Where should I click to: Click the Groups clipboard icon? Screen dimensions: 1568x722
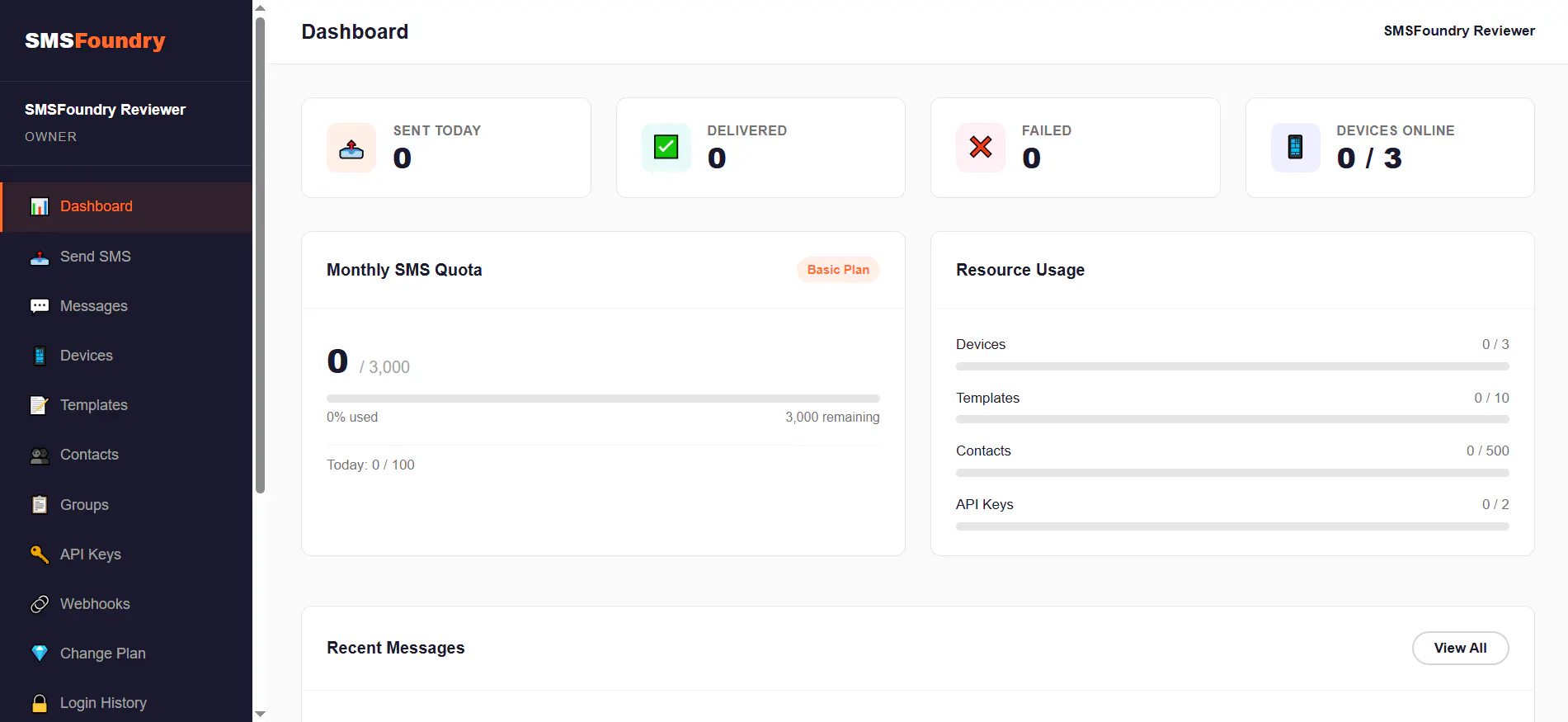[40, 505]
